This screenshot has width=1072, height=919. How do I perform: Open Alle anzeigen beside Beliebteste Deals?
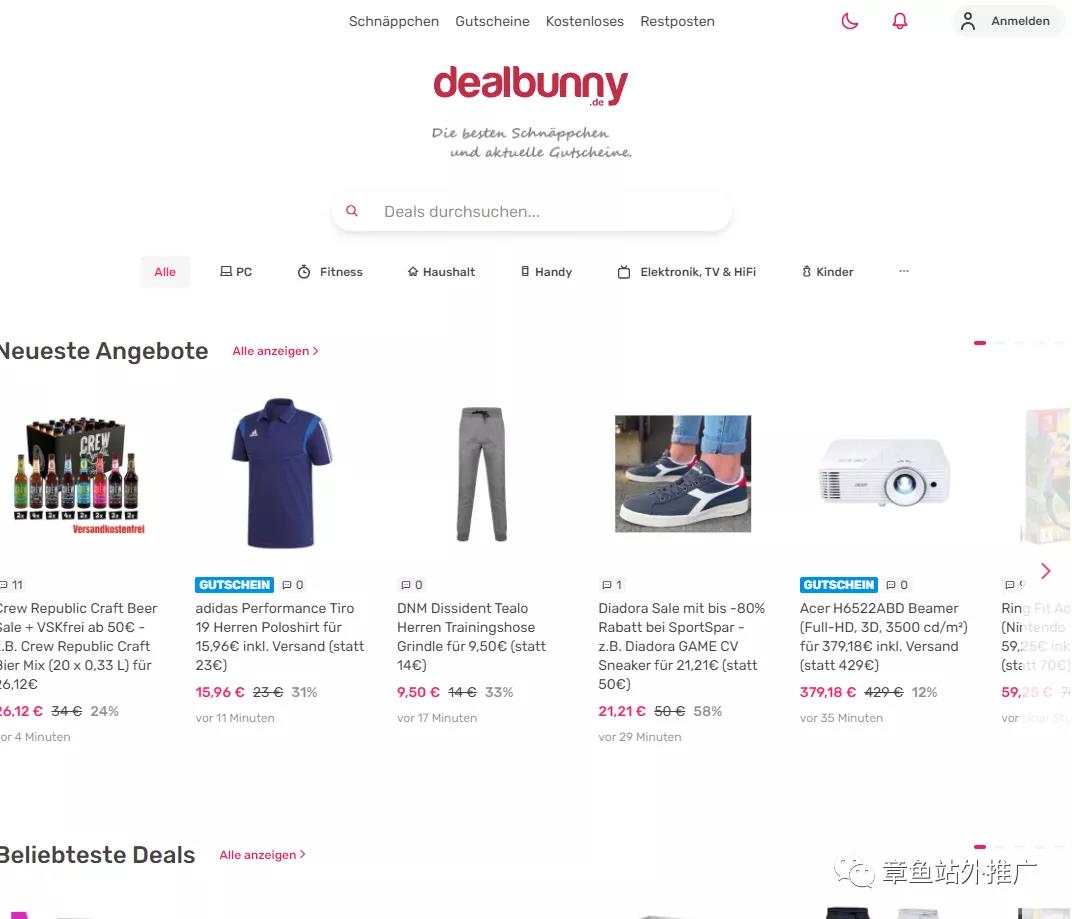263,855
